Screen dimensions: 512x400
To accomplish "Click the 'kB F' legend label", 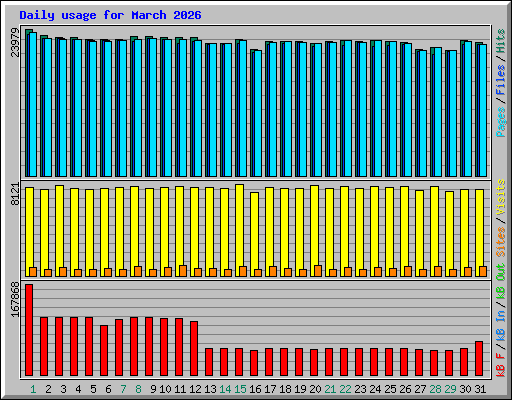I will tap(500, 364).
